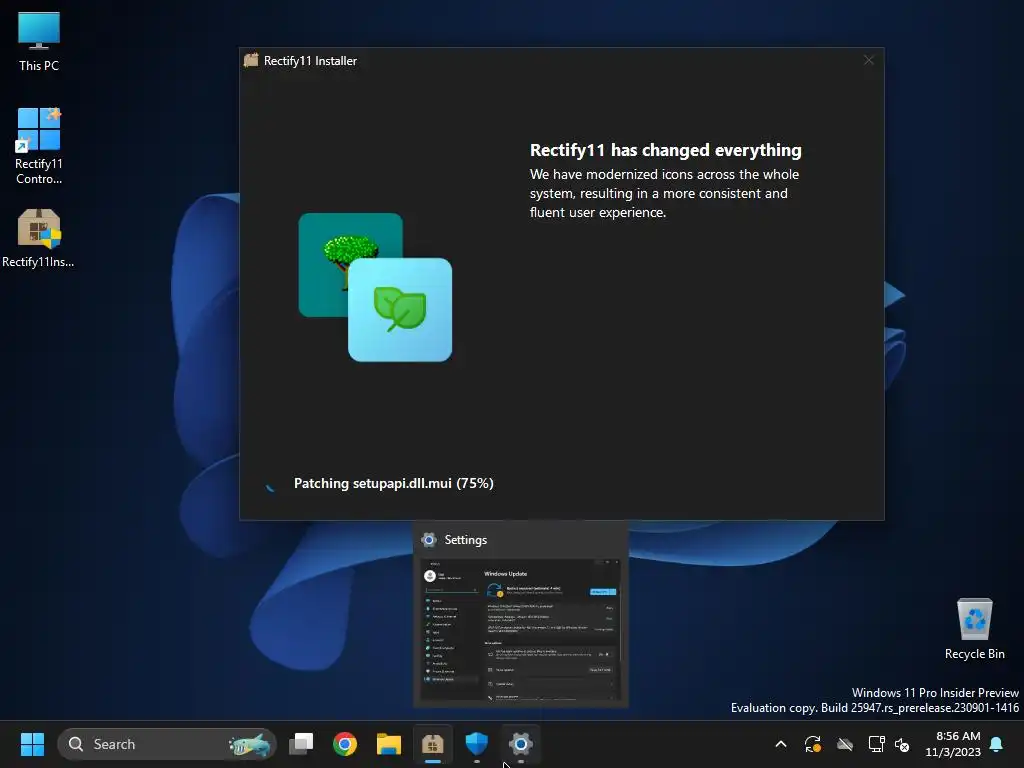The image size is (1024, 768).
Task: Click the search highlight fish icon
Action: pos(249,744)
